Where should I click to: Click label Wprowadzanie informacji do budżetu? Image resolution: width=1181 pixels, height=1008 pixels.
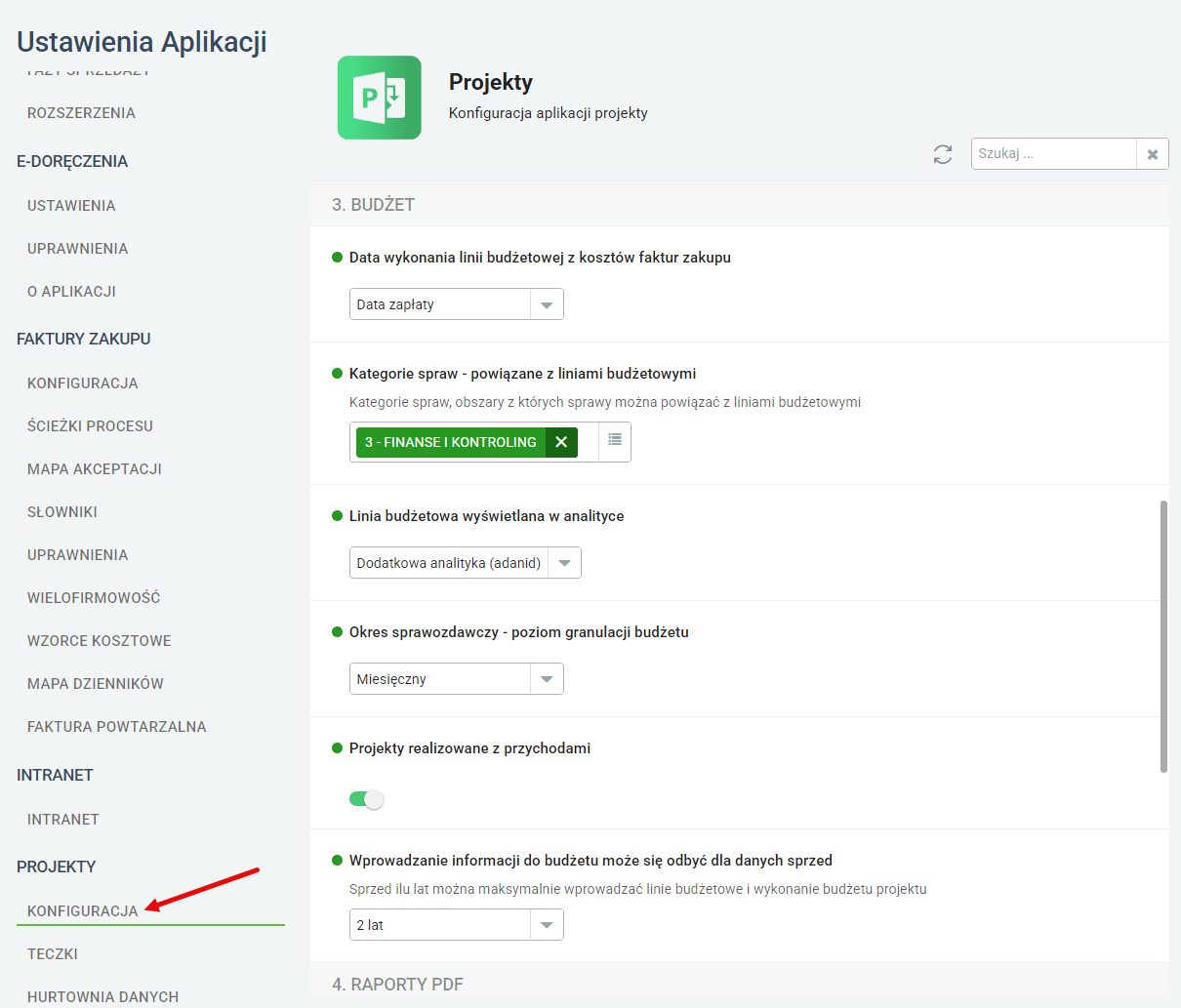590,861
